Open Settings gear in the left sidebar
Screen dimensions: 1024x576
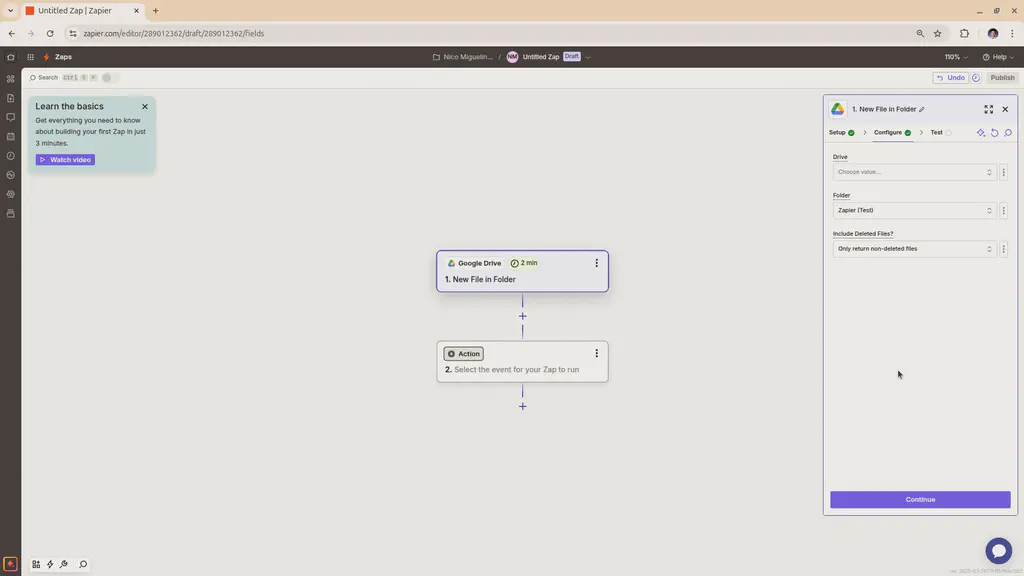[10, 194]
